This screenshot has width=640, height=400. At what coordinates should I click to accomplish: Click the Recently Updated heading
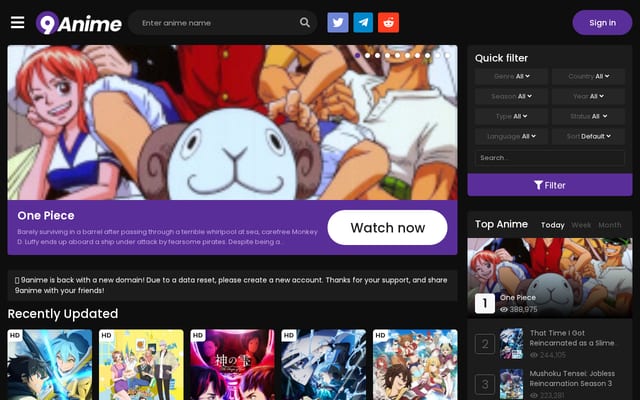[x=63, y=313]
